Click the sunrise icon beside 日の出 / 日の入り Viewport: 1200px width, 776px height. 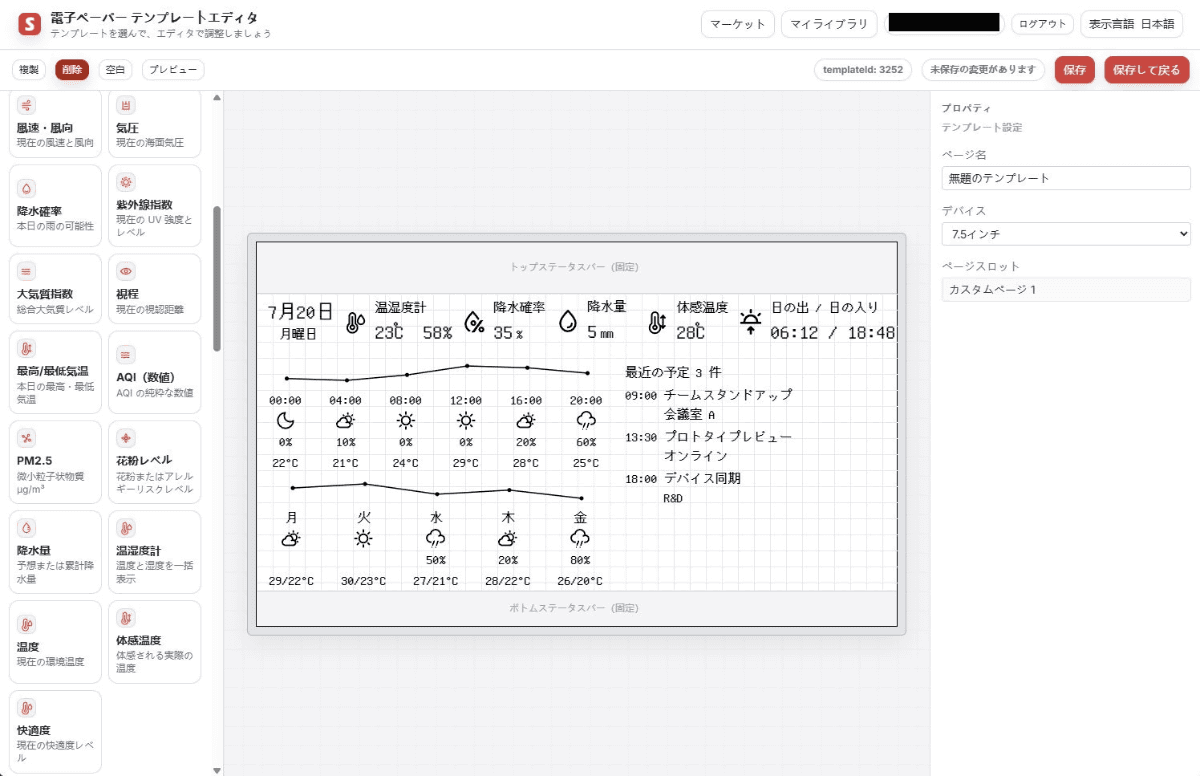tap(750, 321)
